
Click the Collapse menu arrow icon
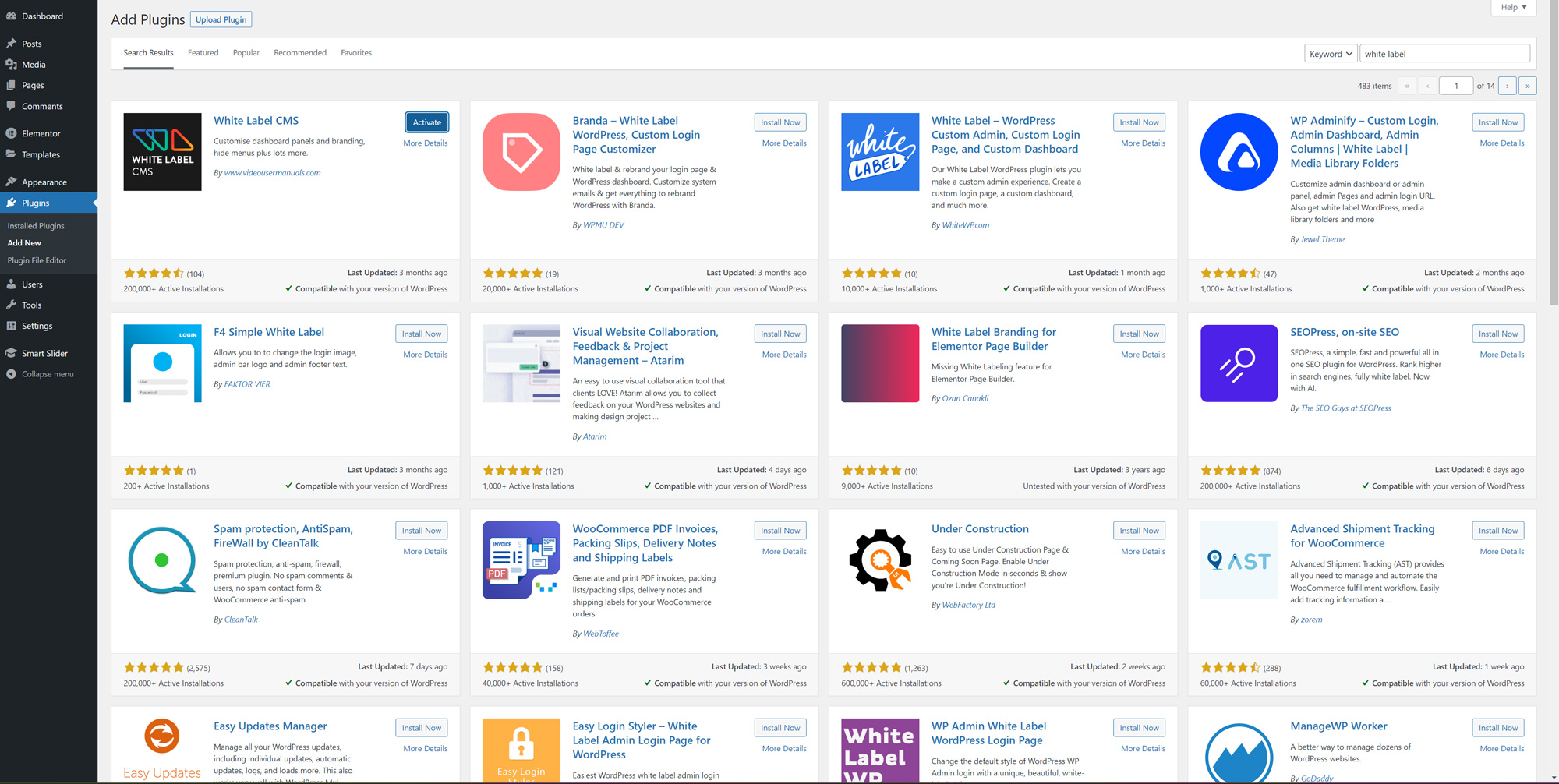coord(11,374)
